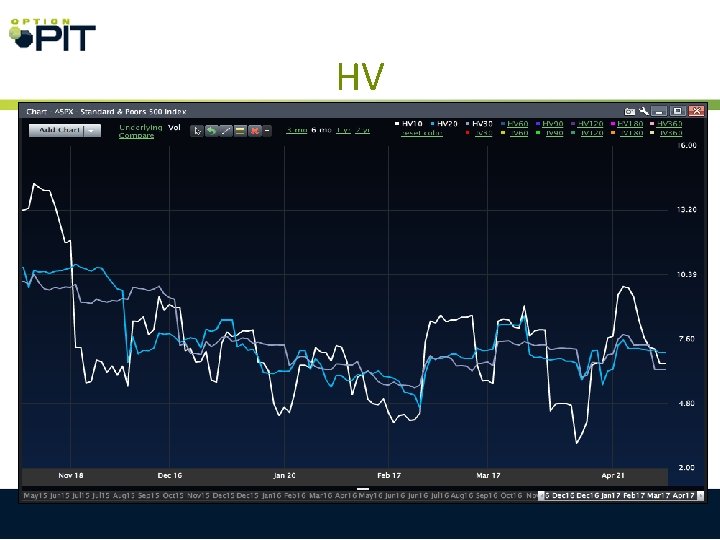Set time range to 2 yr
720x540 pixels.
coord(362,130)
